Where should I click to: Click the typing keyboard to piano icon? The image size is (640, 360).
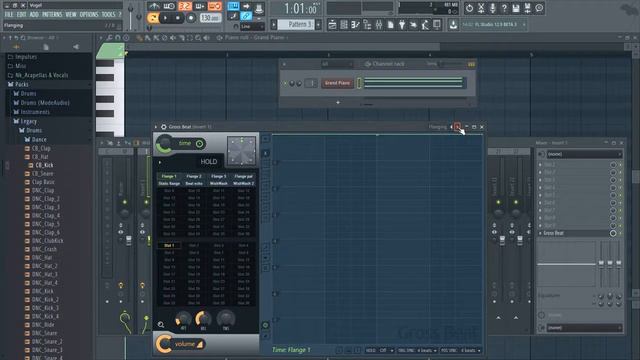(233, 6)
